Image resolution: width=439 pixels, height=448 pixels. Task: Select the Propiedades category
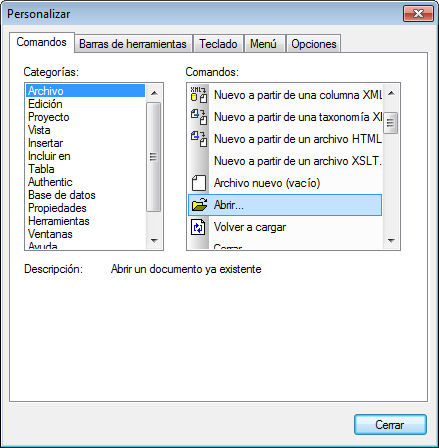(x=85, y=208)
